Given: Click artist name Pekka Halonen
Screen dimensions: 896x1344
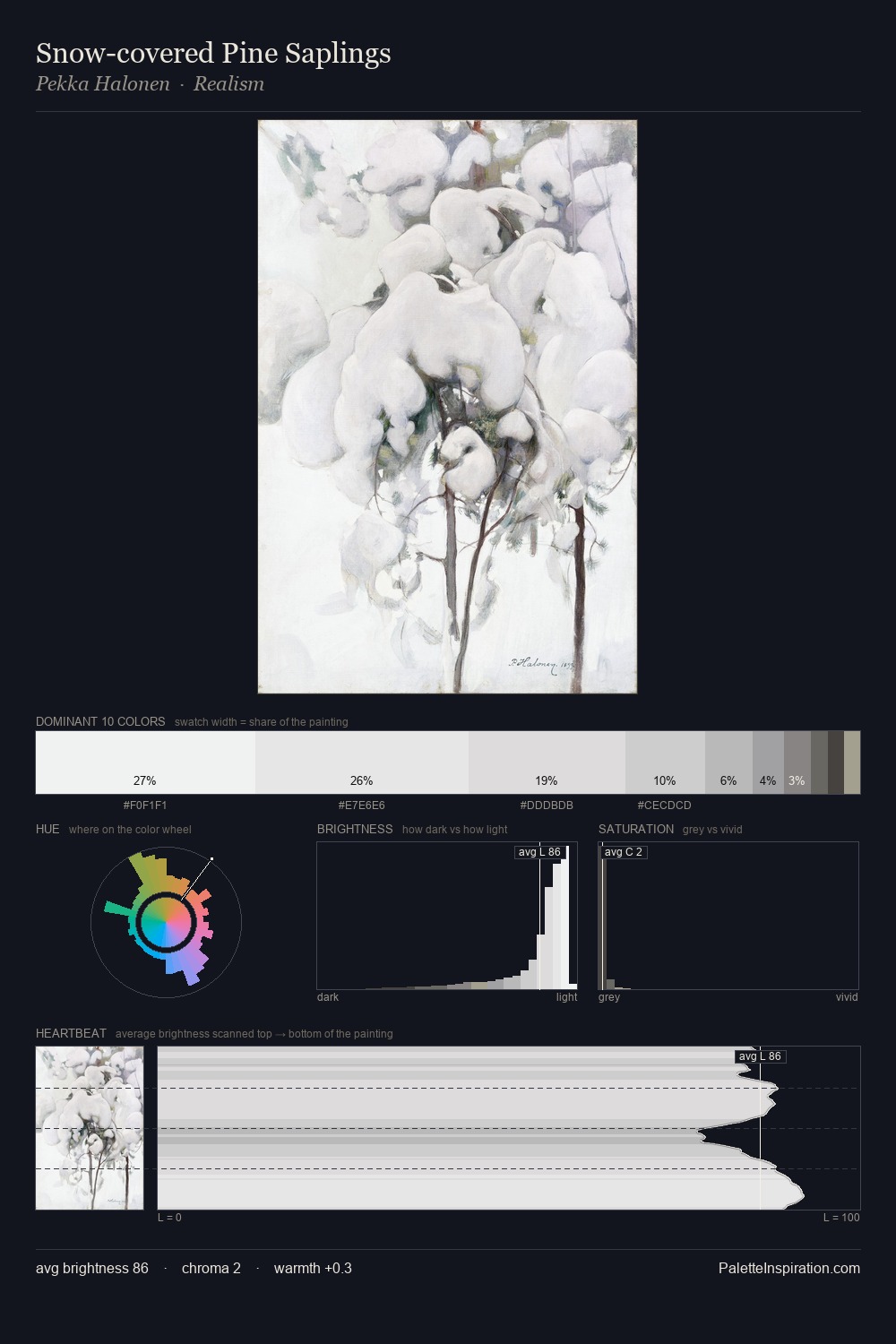Looking at the screenshot, I should (x=102, y=84).
